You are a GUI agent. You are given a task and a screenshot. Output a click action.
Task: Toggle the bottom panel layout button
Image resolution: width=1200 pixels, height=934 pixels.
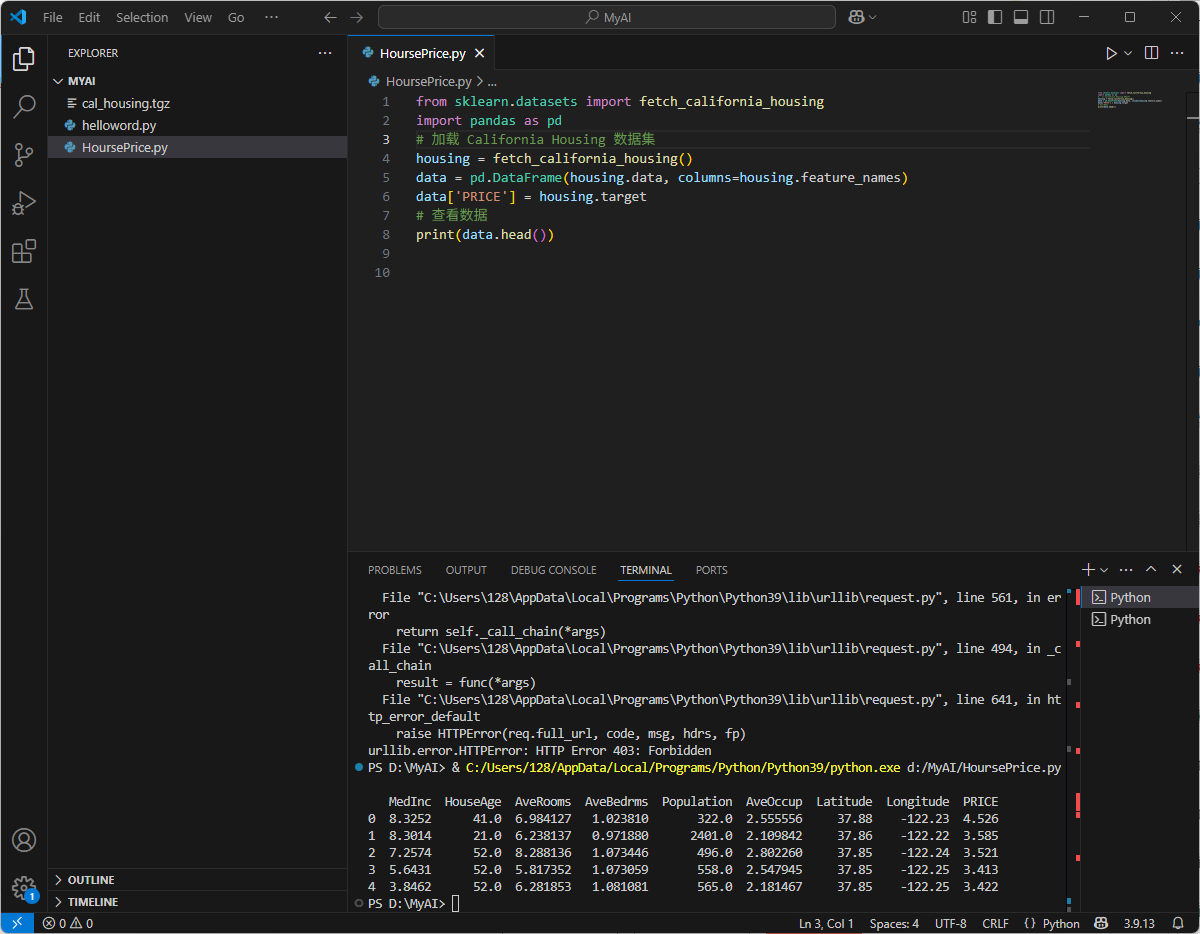pyautogui.click(x=1020, y=17)
